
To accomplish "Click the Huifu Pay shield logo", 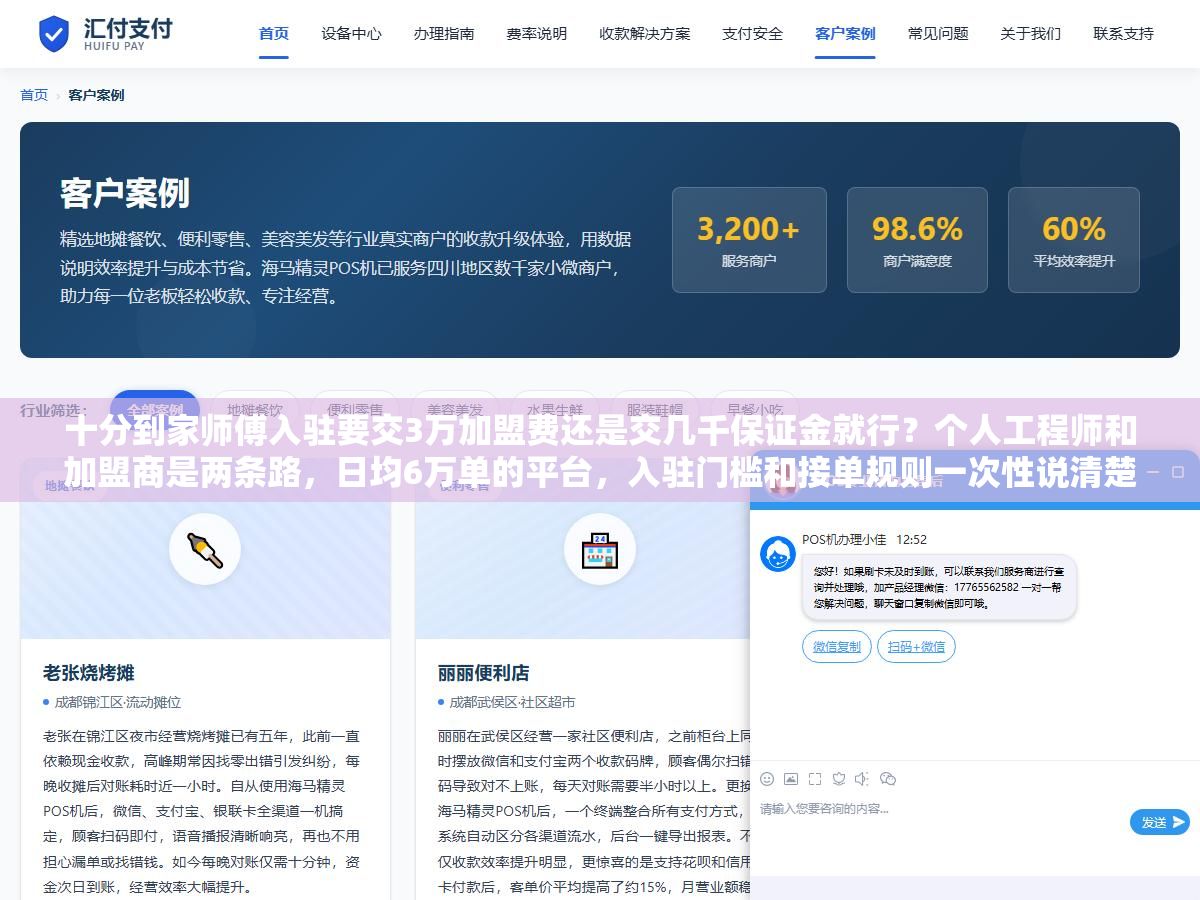I will [54, 33].
